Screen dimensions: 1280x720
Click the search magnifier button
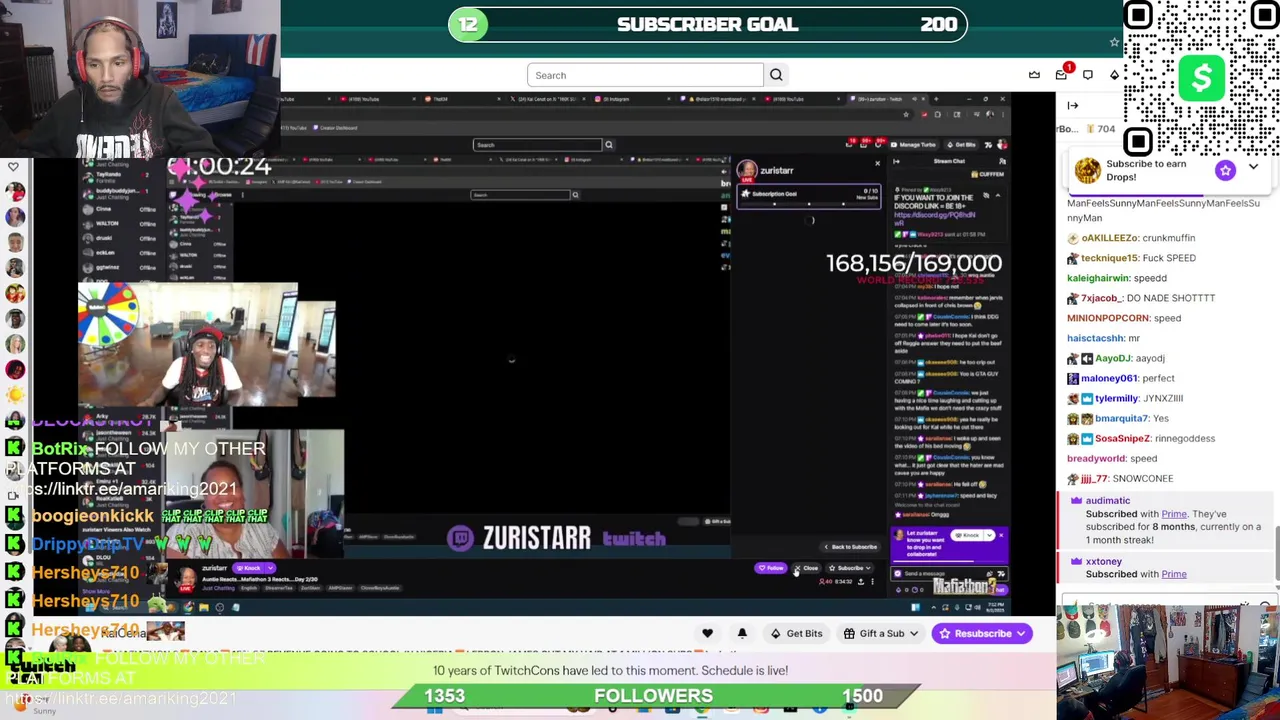[776, 75]
